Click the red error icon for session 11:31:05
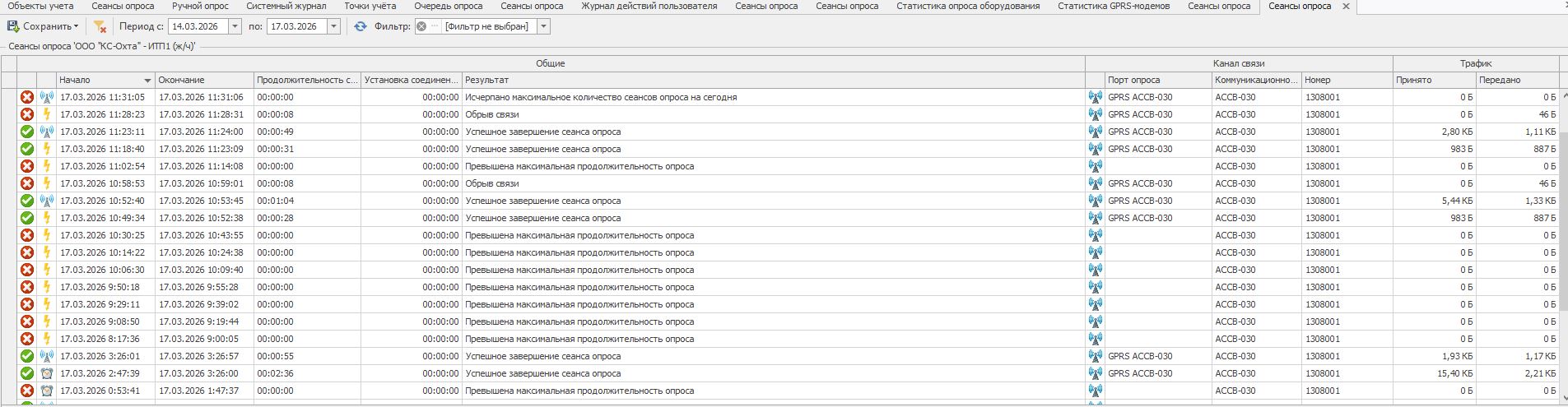The image size is (1568, 407). [x=27, y=97]
